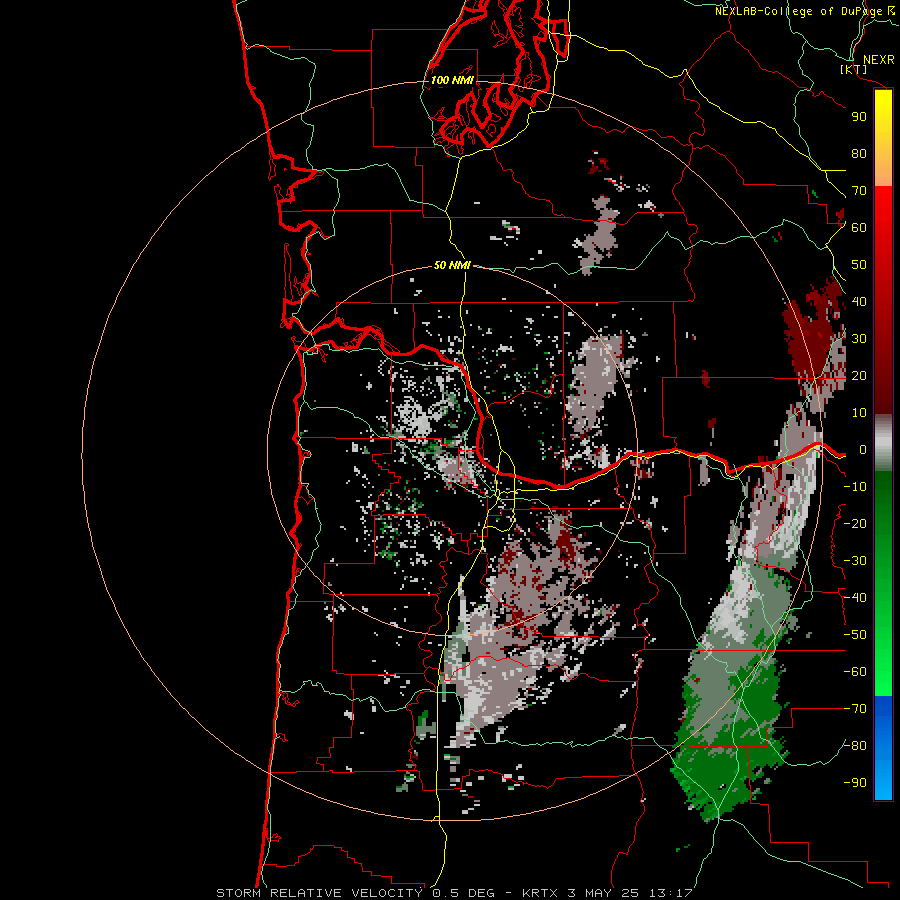Click the "NEXR" label above the color scale
Image resolution: width=900 pixels, height=900 pixels.
click(x=879, y=60)
